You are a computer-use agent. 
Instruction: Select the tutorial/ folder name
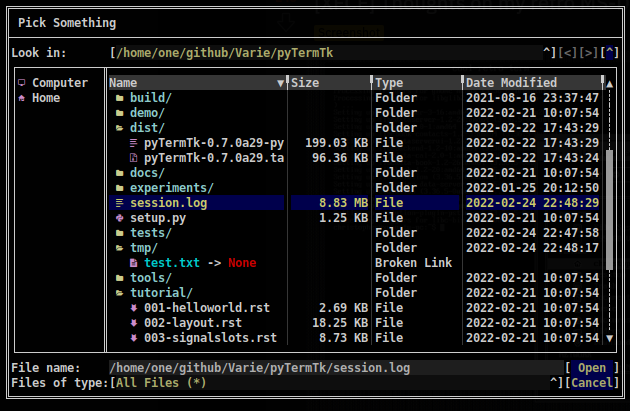[162, 293]
